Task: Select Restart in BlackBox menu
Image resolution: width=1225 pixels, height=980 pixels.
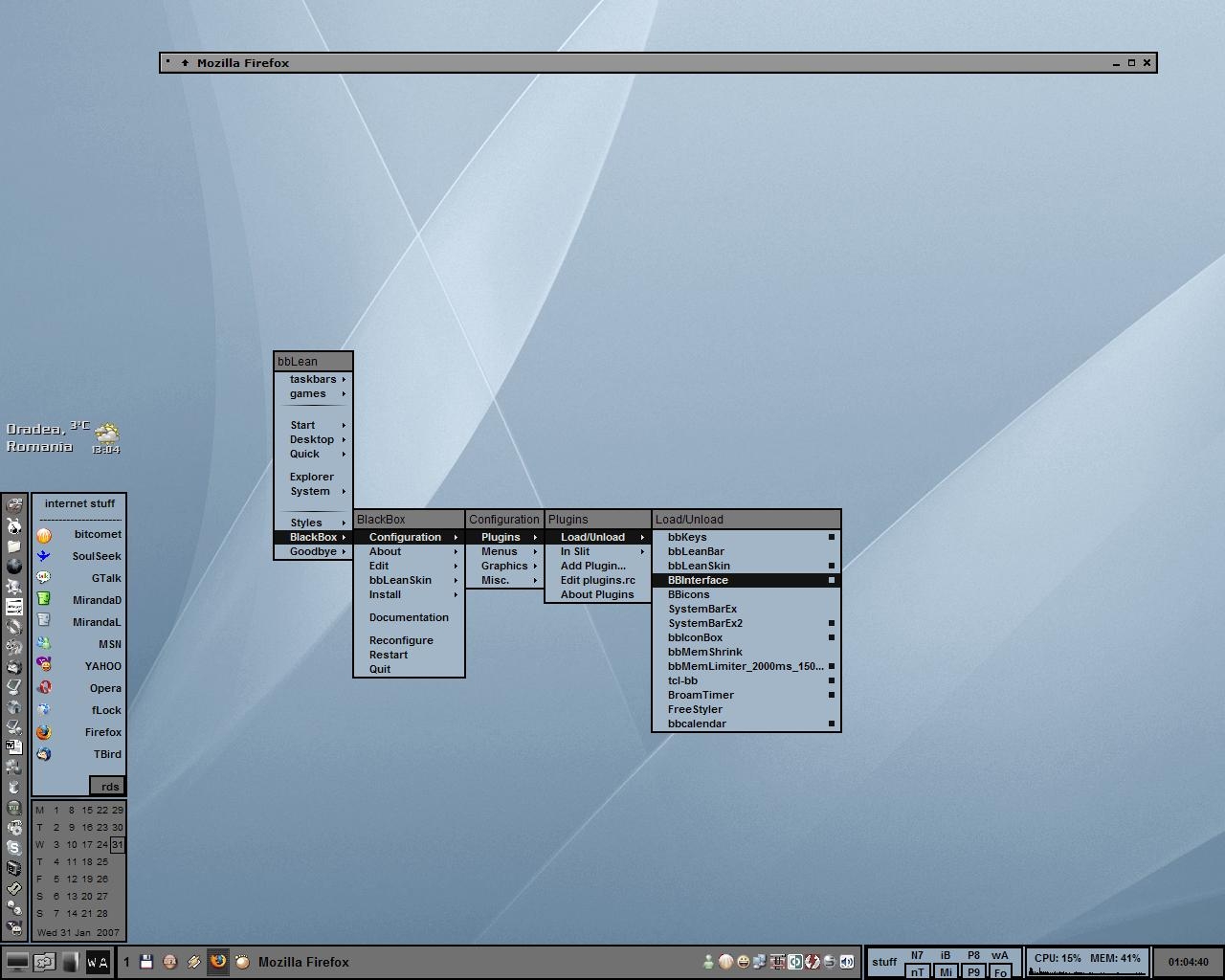Action: pos(409,655)
